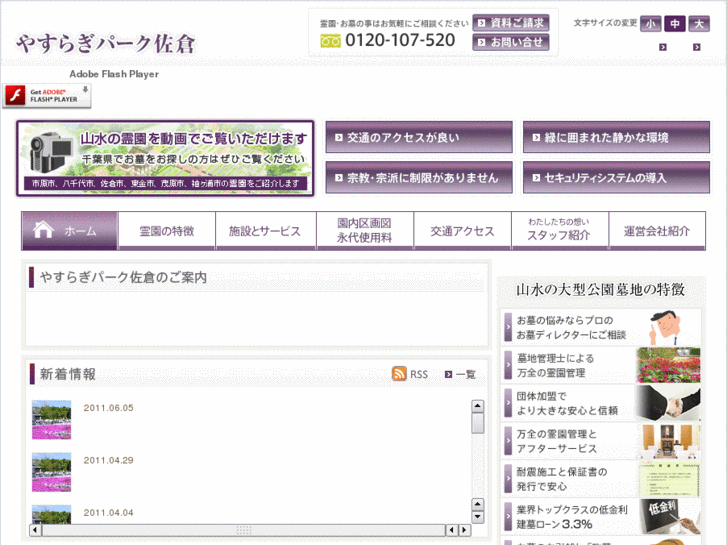Click the news date 2011.04.04

108,513
